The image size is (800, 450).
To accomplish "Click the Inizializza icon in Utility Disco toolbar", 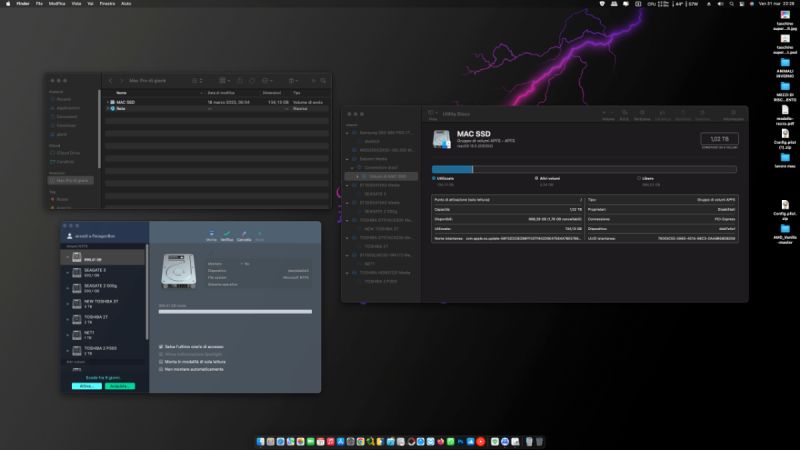I will [662, 113].
